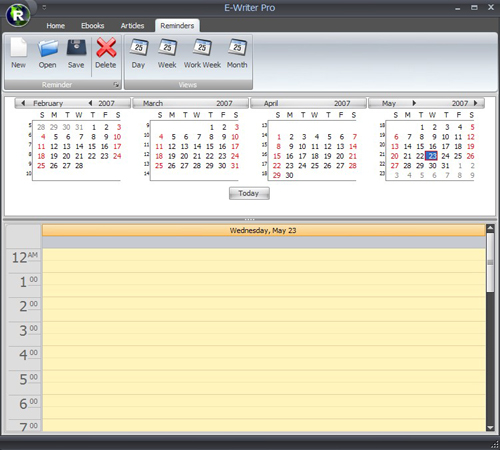Open the Ebooks tab

pos(93,26)
